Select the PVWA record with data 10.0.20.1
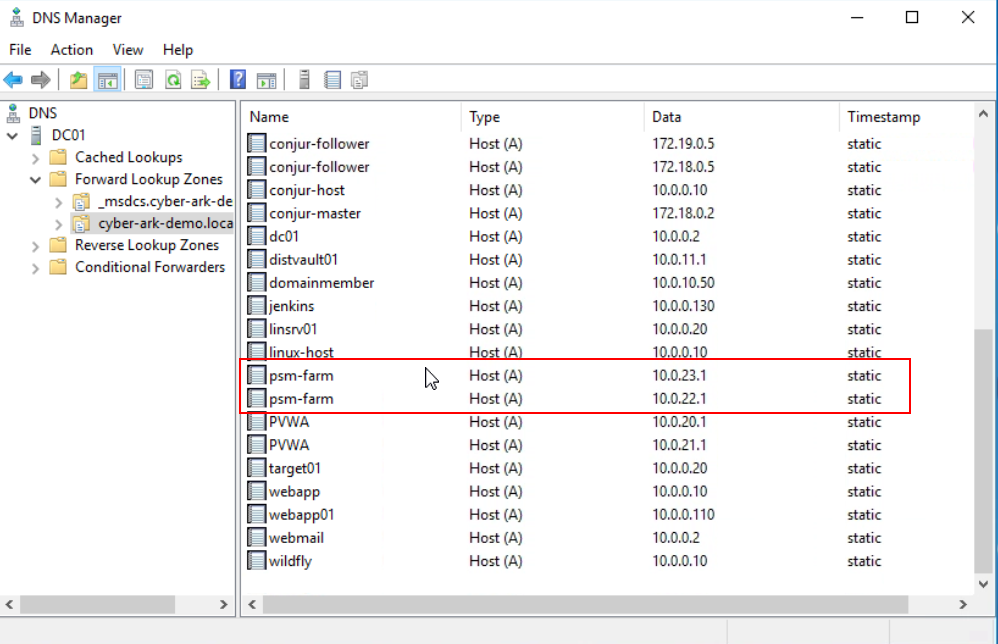This screenshot has width=998, height=644. click(x=608, y=422)
